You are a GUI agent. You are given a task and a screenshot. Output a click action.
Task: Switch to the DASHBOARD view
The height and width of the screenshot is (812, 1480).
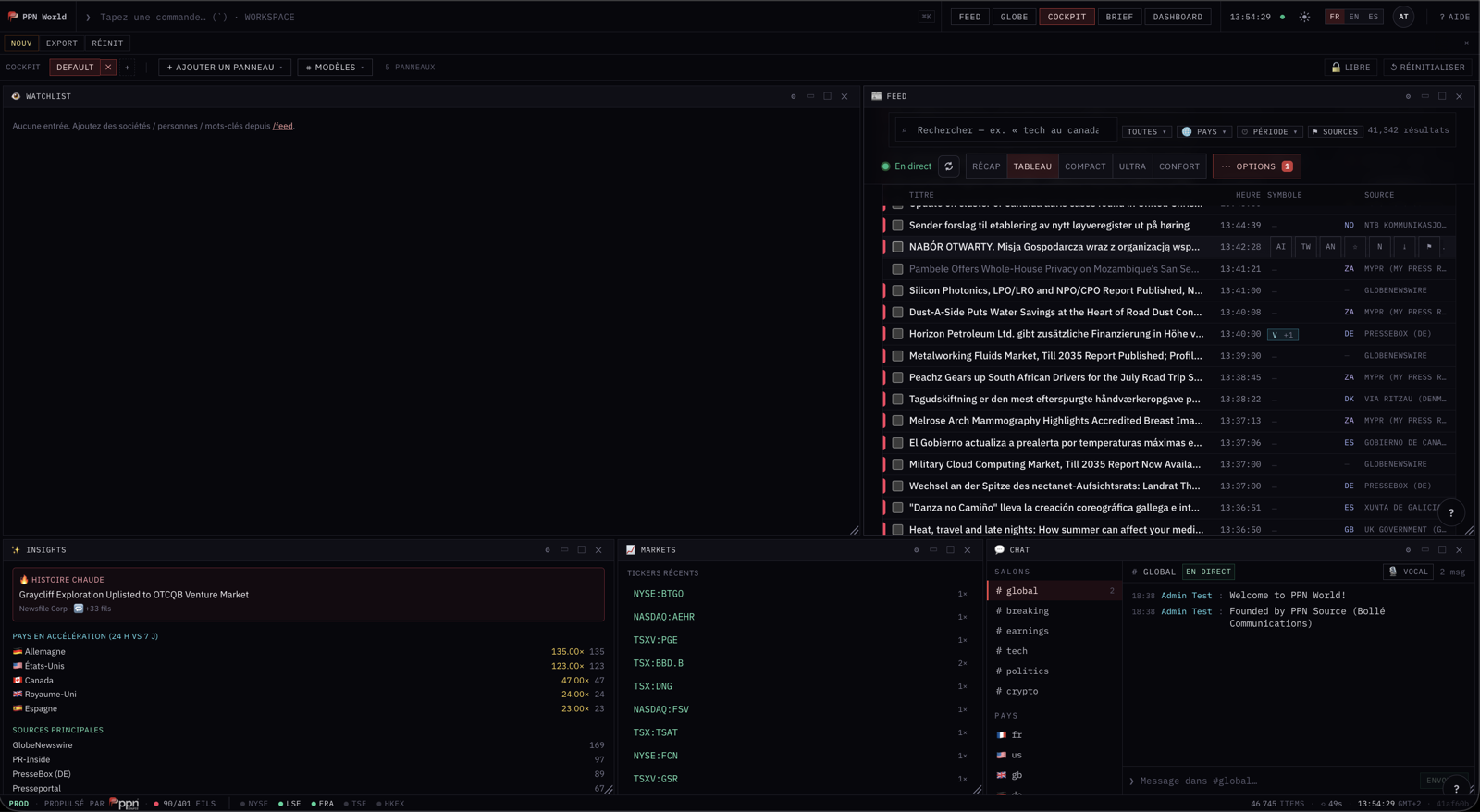click(x=1178, y=17)
